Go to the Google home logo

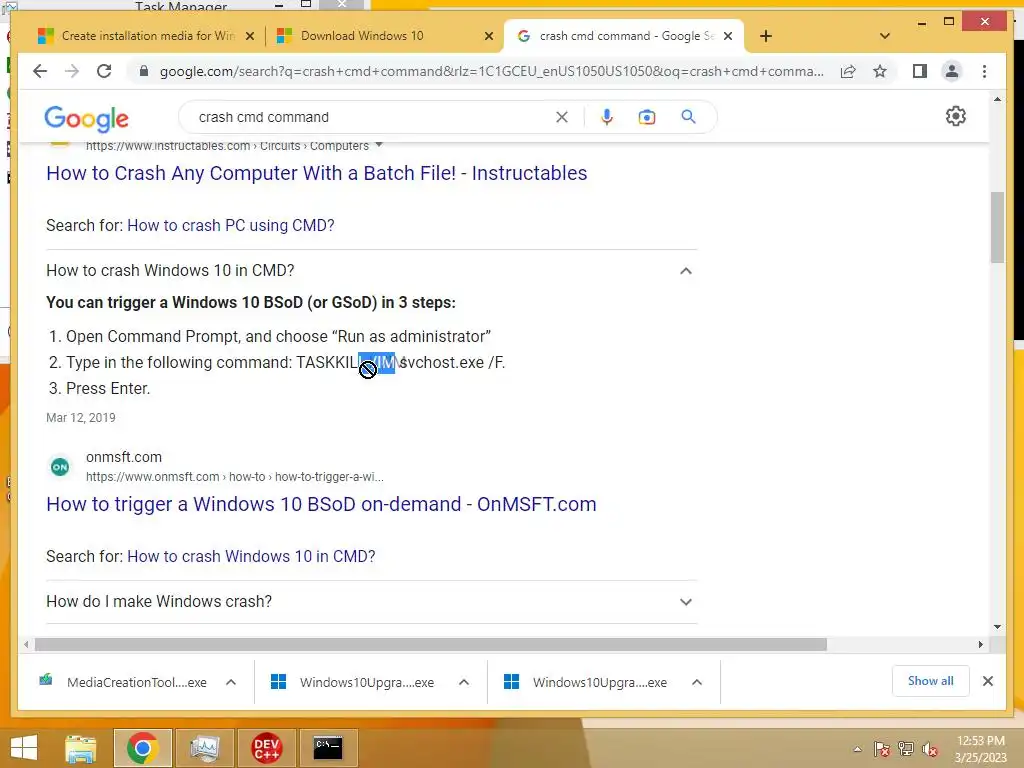click(x=86, y=118)
